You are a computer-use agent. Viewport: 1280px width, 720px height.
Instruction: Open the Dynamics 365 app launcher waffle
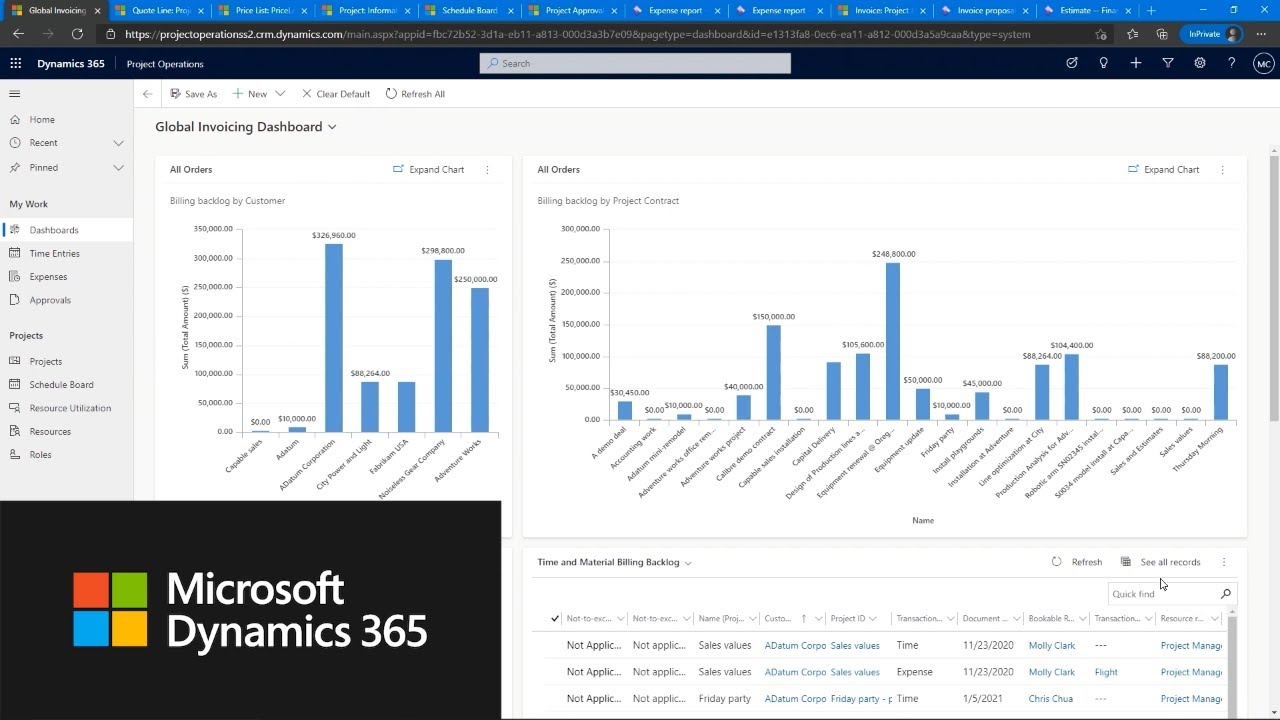15,63
